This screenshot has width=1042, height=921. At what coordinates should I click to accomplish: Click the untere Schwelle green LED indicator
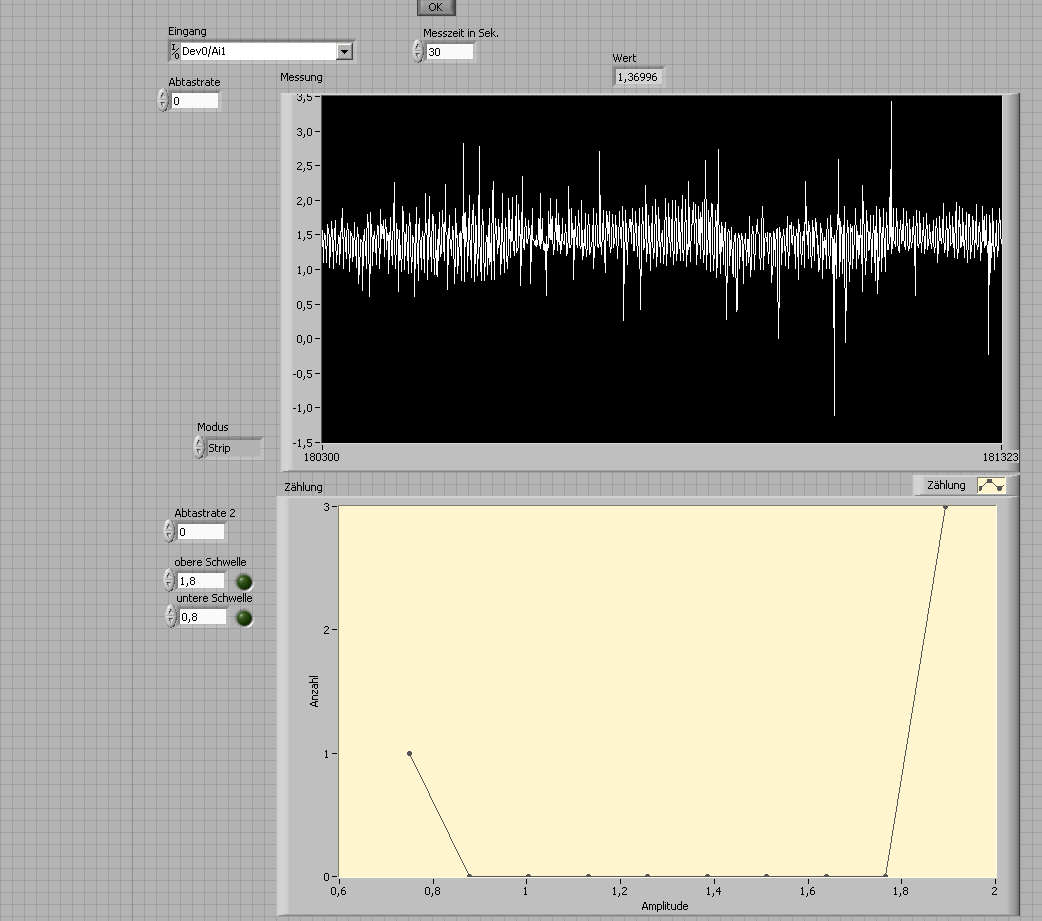tap(245, 618)
